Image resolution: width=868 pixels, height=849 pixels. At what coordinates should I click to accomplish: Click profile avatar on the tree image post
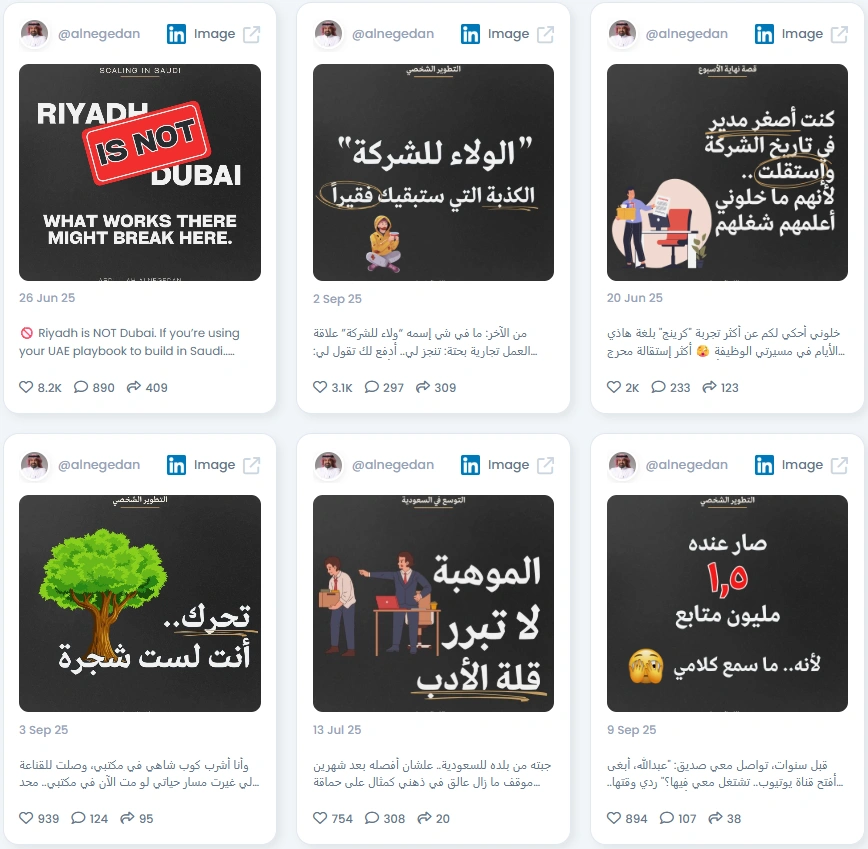[x=34, y=465]
